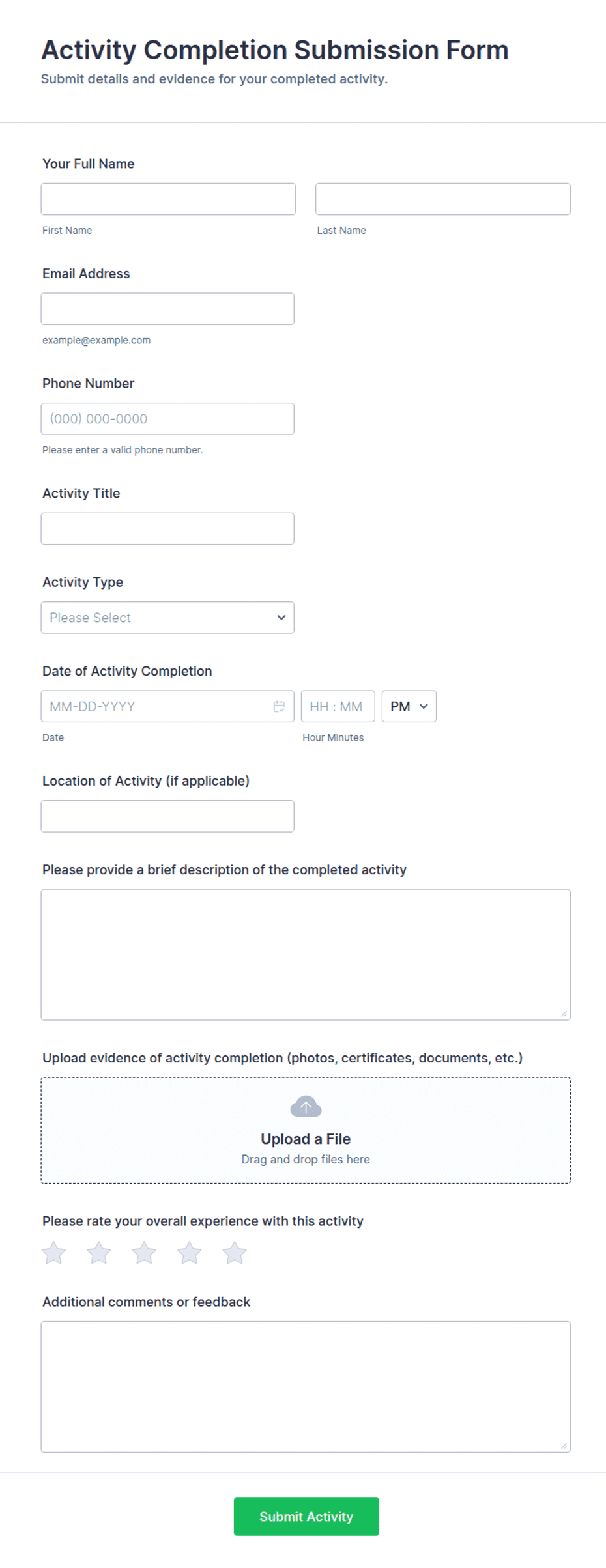Viewport: 606px width, 1568px height.
Task: Submit the activity with the green button
Action: pos(306,1517)
